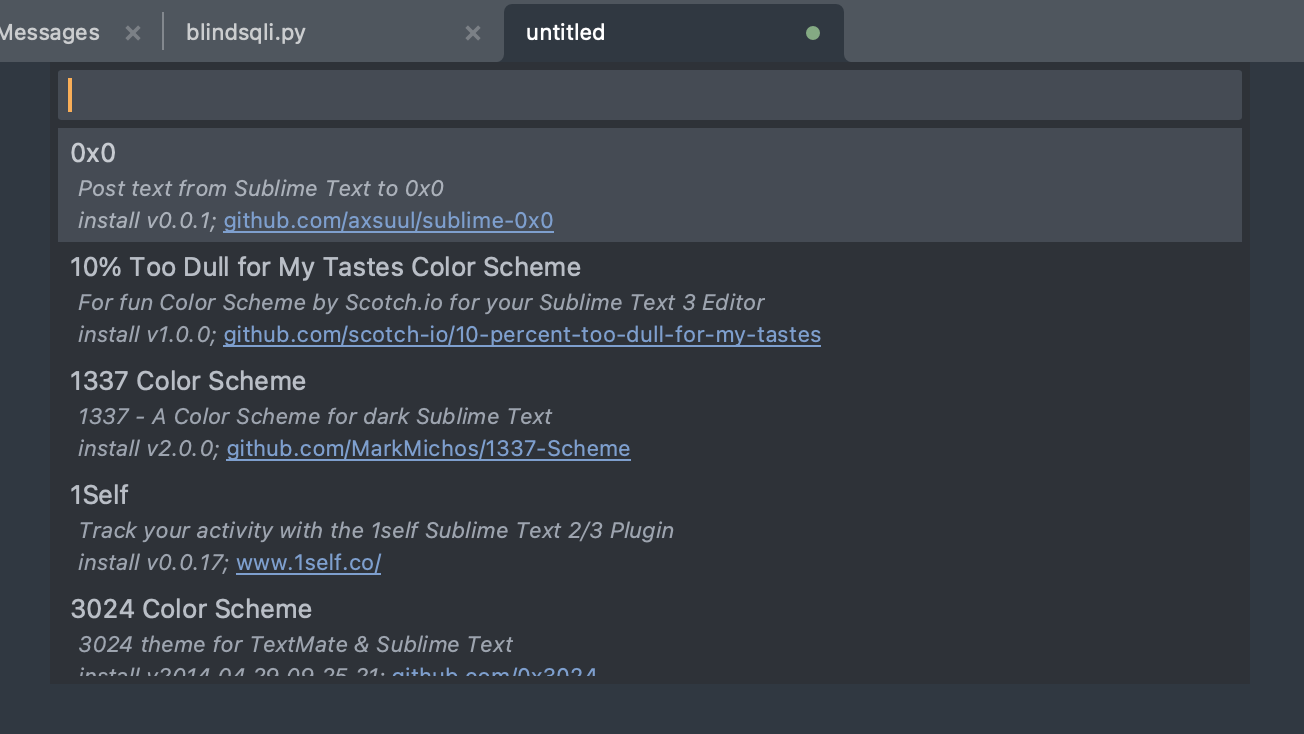Follow the github.com/MarkMichos/1337-Scheme link
Image resolution: width=1304 pixels, height=734 pixels.
tap(428, 449)
